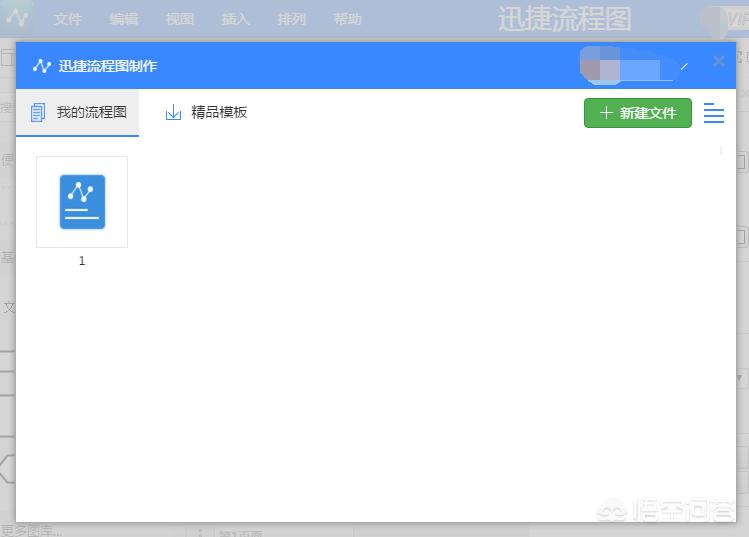This screenshot has width=749, height=537.
Task: Open the 编辑 menu in background window
Action: point(124,19)
